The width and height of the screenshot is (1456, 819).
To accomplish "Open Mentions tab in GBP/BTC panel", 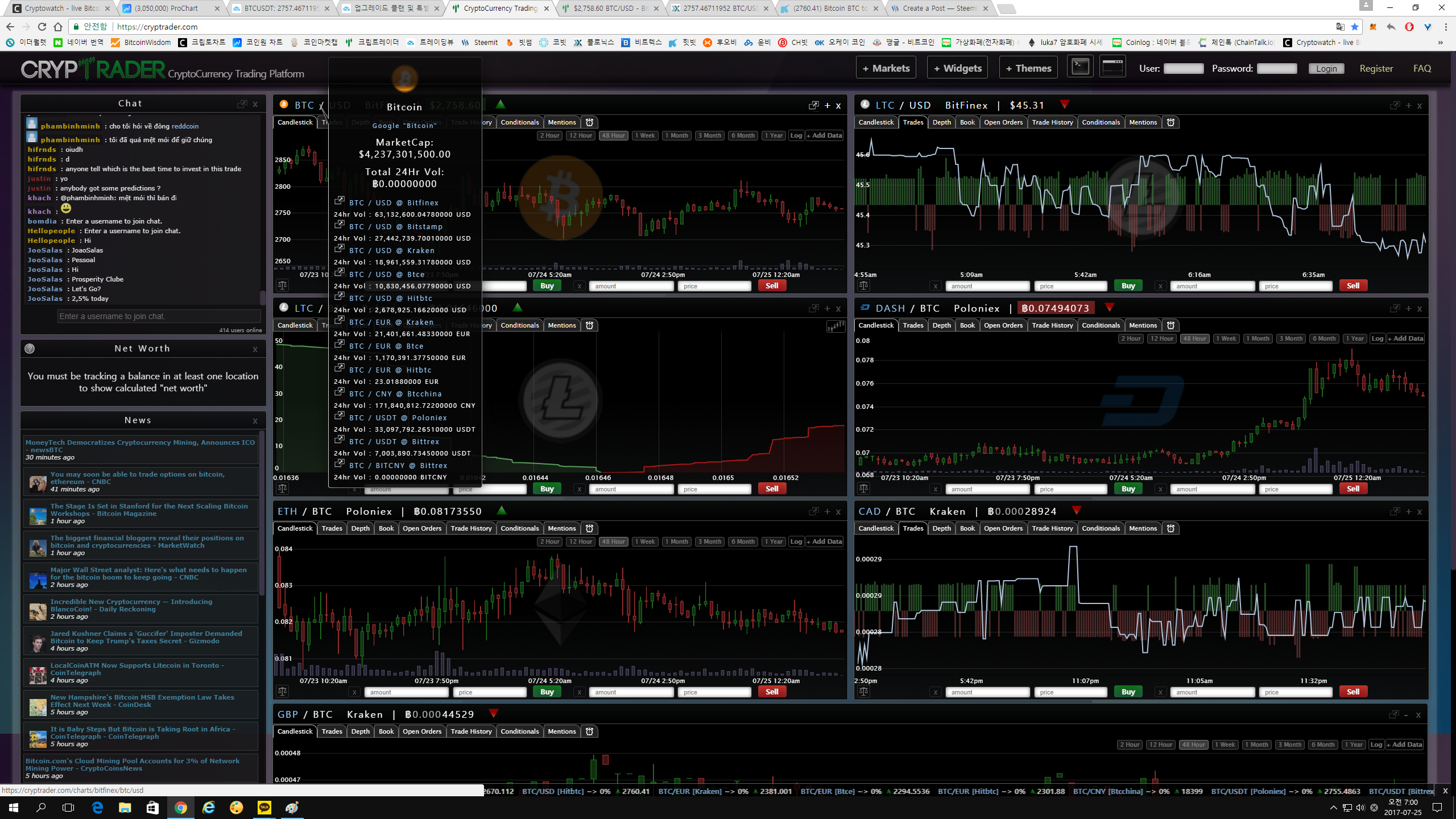I will 562,731.
